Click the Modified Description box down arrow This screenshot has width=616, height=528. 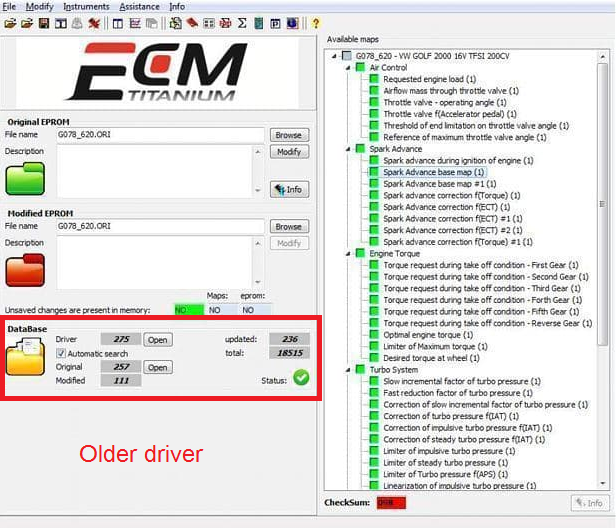tap(258, 282)
